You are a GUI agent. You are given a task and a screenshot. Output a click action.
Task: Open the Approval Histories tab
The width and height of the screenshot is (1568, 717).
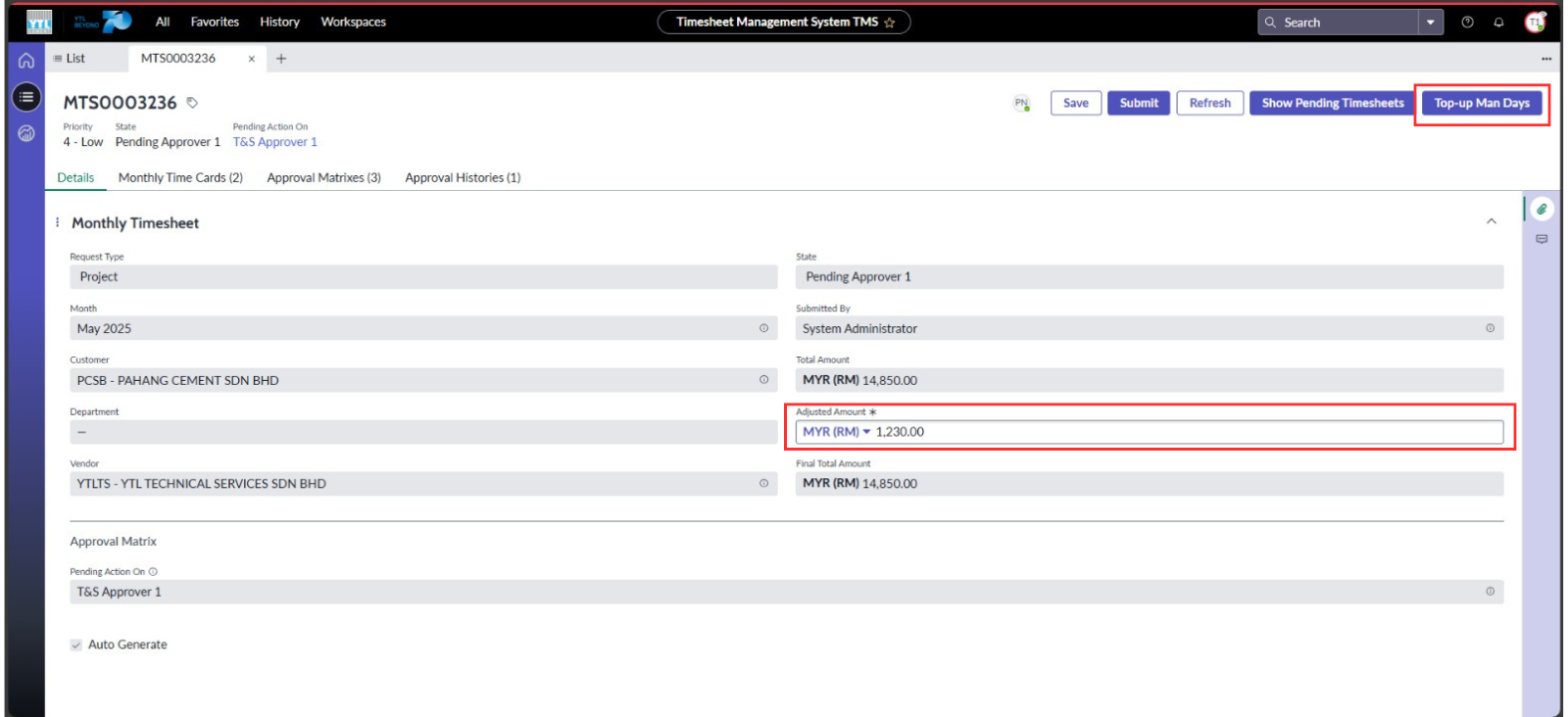(463, 177)
